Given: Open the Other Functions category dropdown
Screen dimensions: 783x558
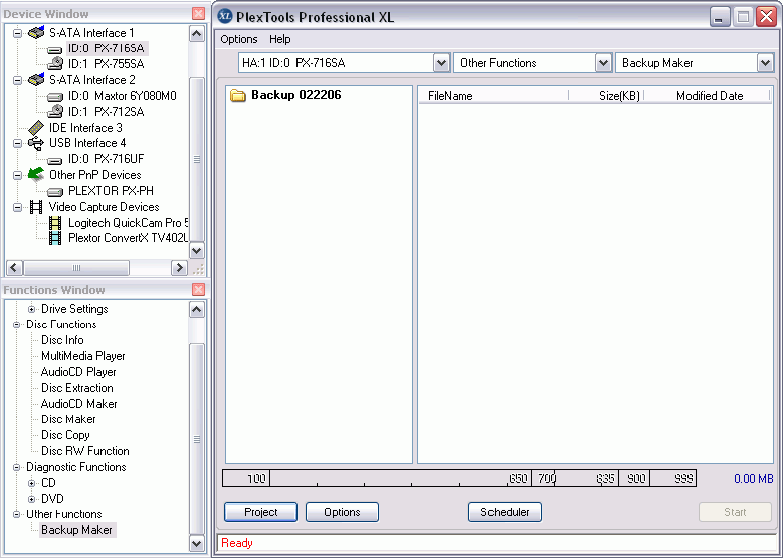Looking at the screenshot, I should coord(604,63).
